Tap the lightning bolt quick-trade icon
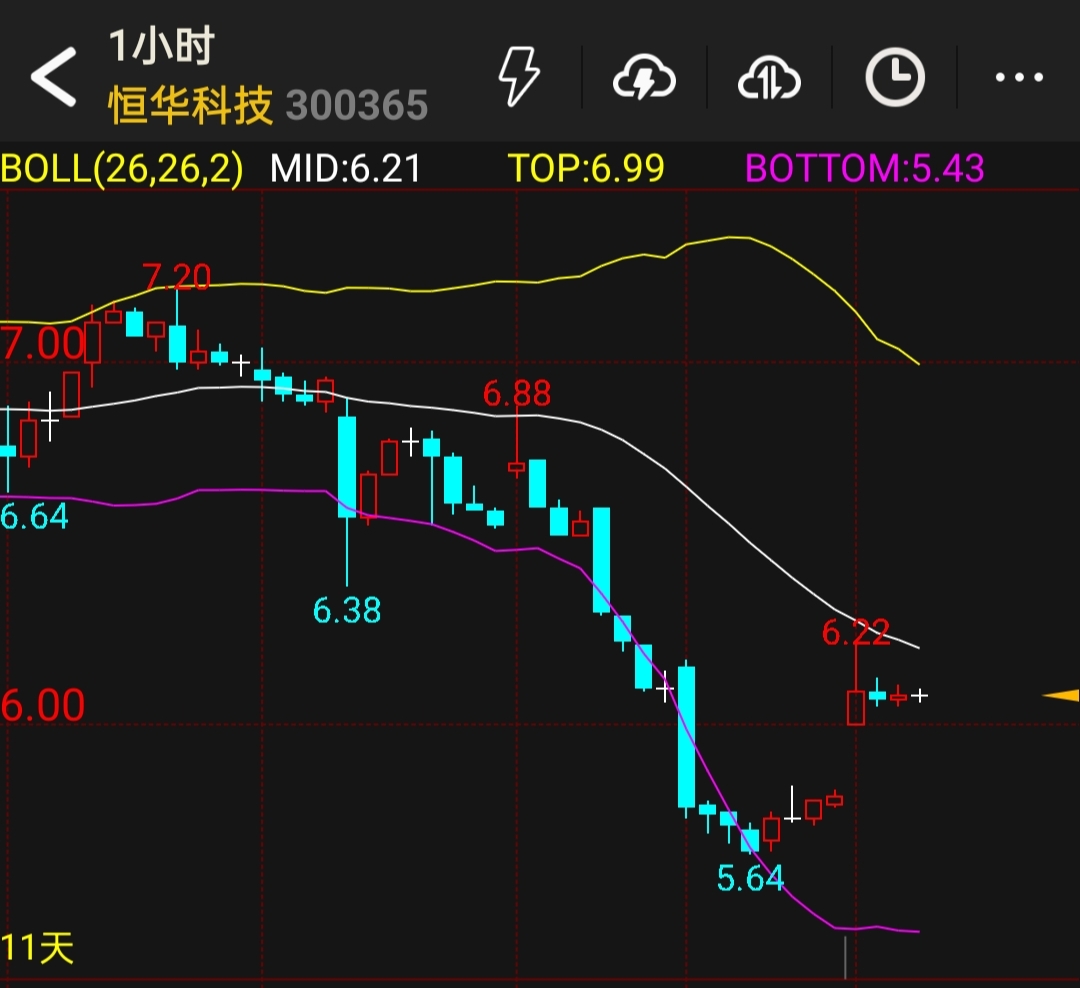 click(519, 76)
